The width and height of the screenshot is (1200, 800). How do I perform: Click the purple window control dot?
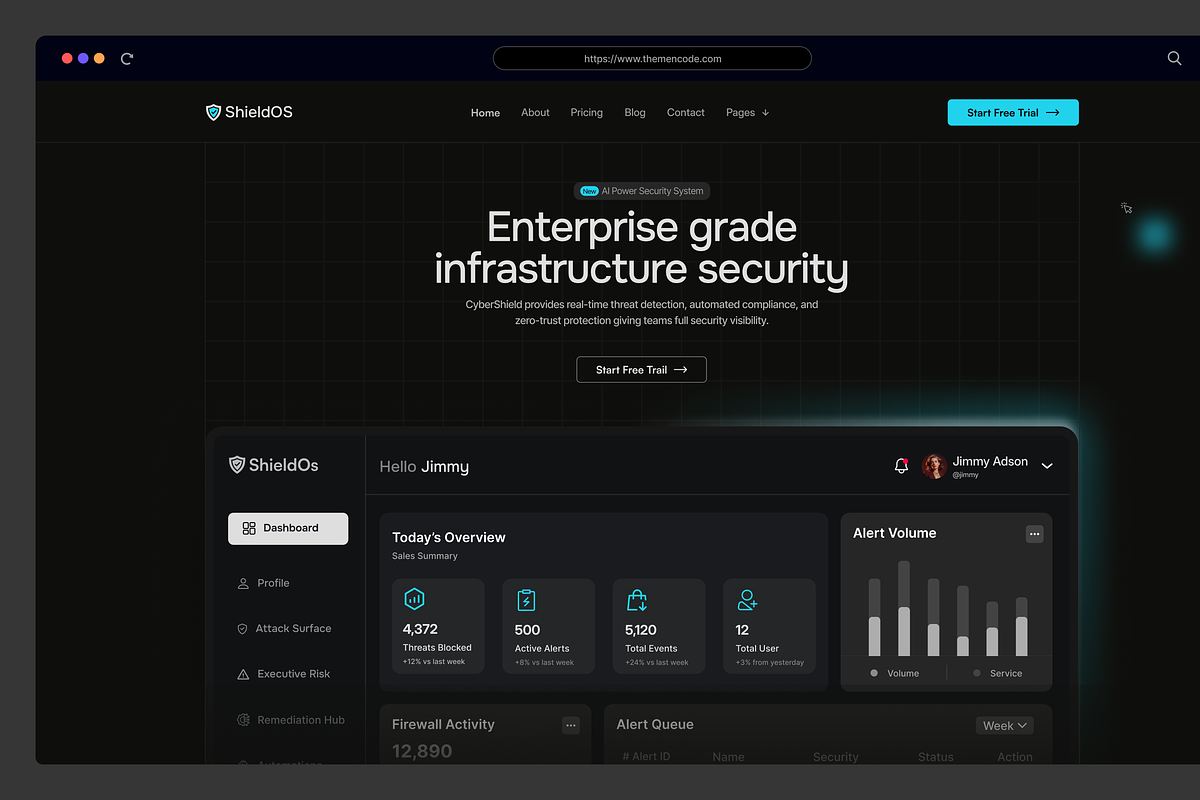coord(83,59)
